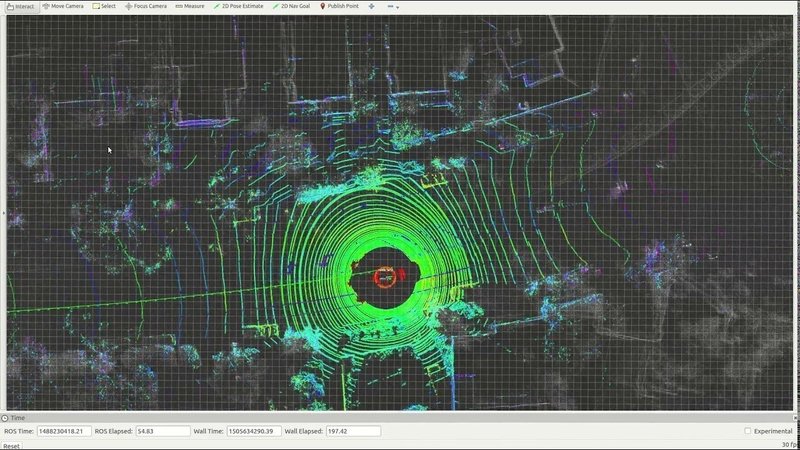Pick the Measure tool
This screenshot has height=450, width=800.
(189, 6)
